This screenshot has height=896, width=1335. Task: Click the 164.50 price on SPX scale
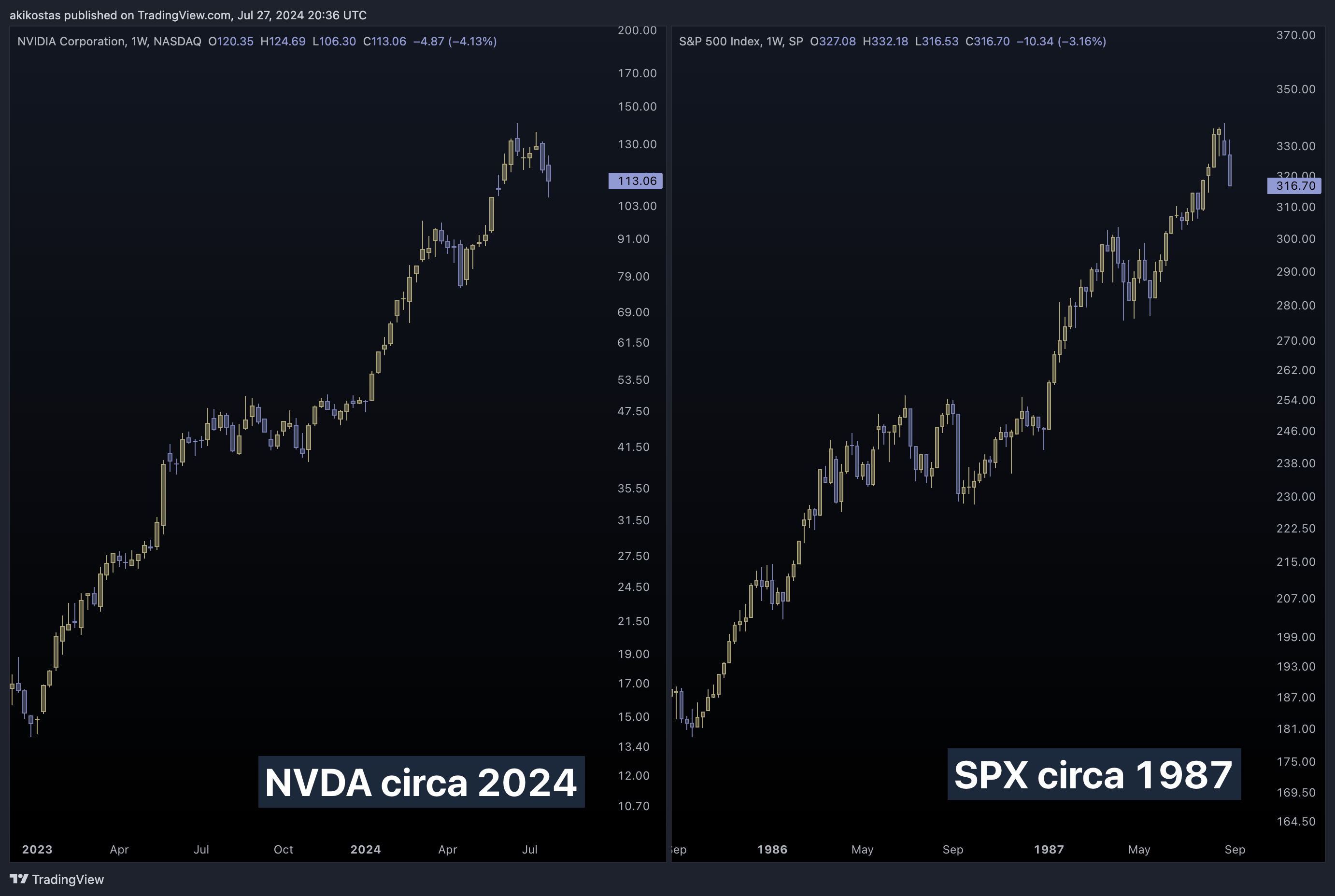(1295, 821)
